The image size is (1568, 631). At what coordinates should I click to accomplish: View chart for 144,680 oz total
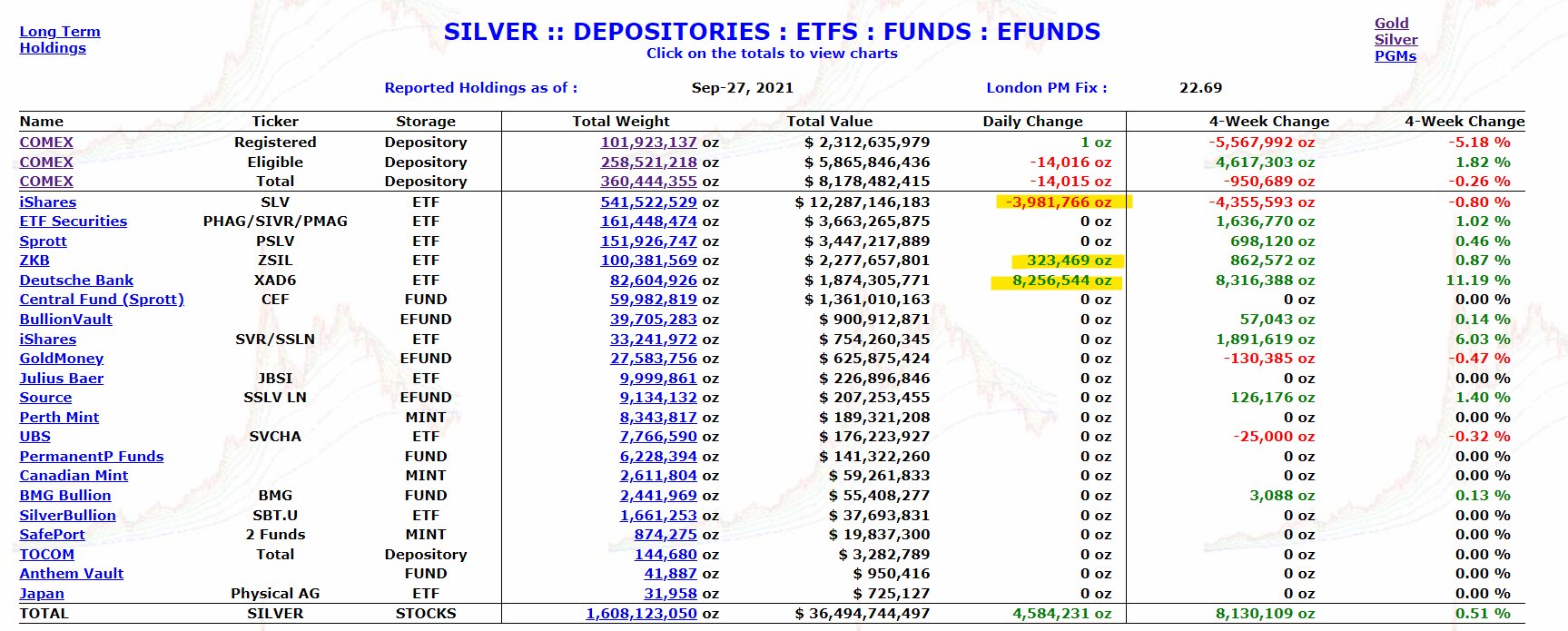click(666, 555)
